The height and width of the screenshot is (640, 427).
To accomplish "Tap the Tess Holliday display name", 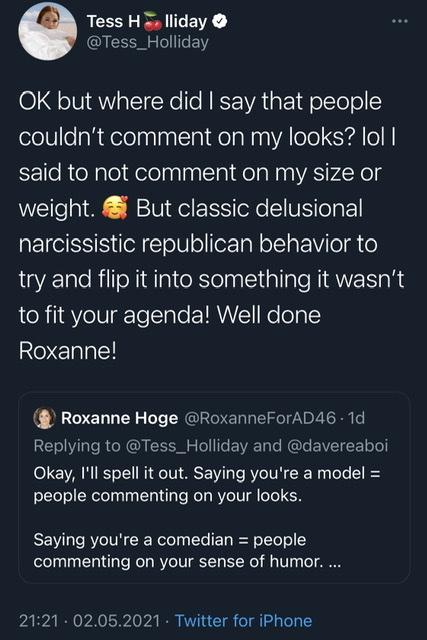I will coord(147,21).
